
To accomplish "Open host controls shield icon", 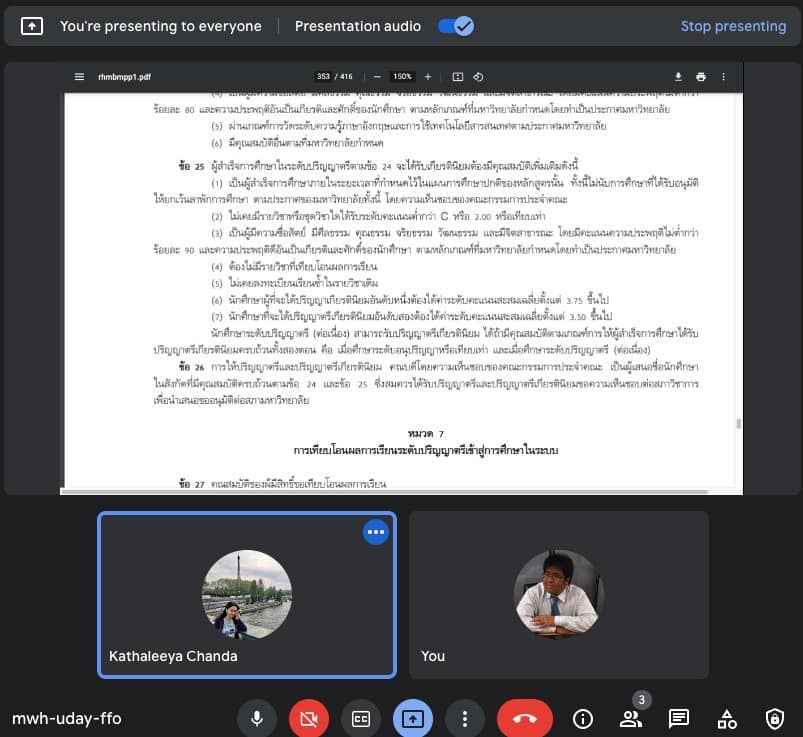I will click(x=775, y=718).
